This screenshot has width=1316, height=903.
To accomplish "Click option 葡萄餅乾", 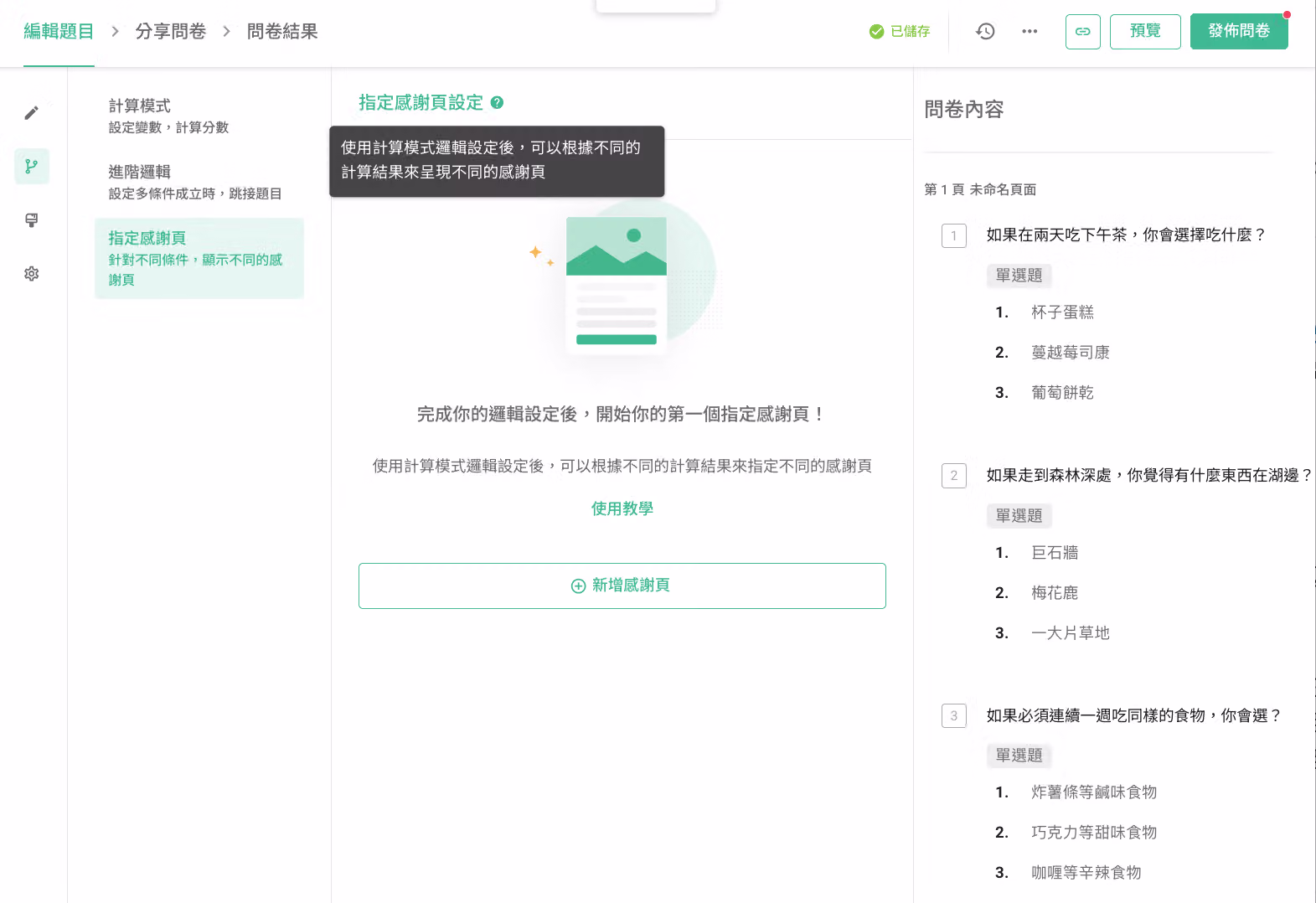I will click(1062, 393).
